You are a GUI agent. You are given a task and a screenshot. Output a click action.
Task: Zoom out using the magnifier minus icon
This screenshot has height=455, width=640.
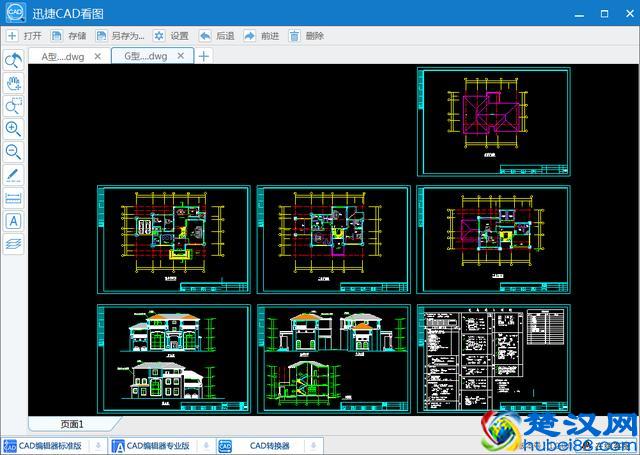pyautogui.click(x=14, y=152)
